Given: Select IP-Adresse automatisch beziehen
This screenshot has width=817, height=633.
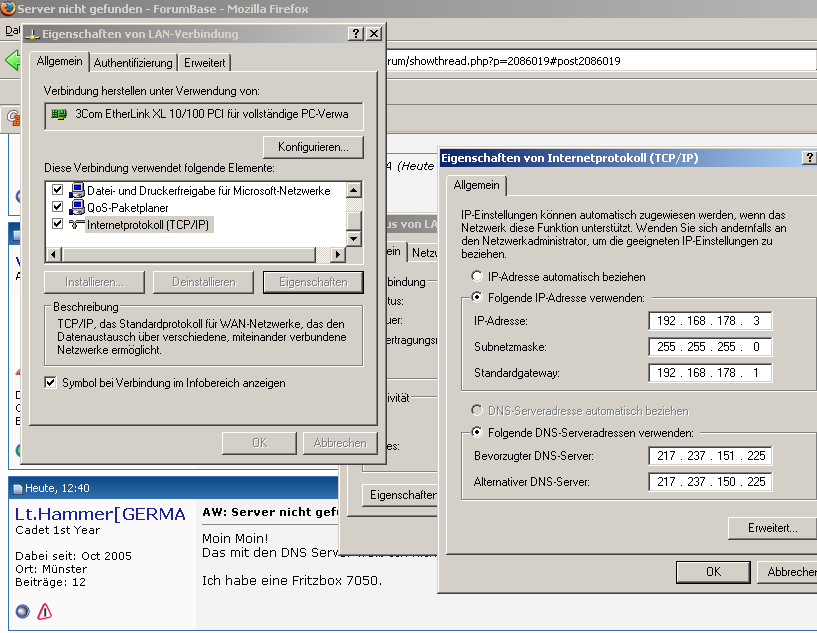Looking at the screenshot, I should tap(476, 276).
